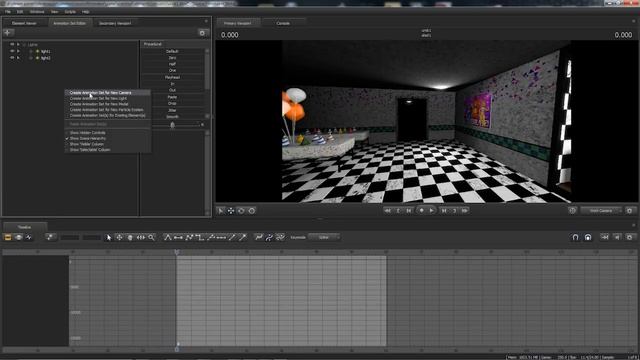Viewport: 640px width, 360px height.
Task: Select the timeline move keys tool
Action: pos(119,237)
